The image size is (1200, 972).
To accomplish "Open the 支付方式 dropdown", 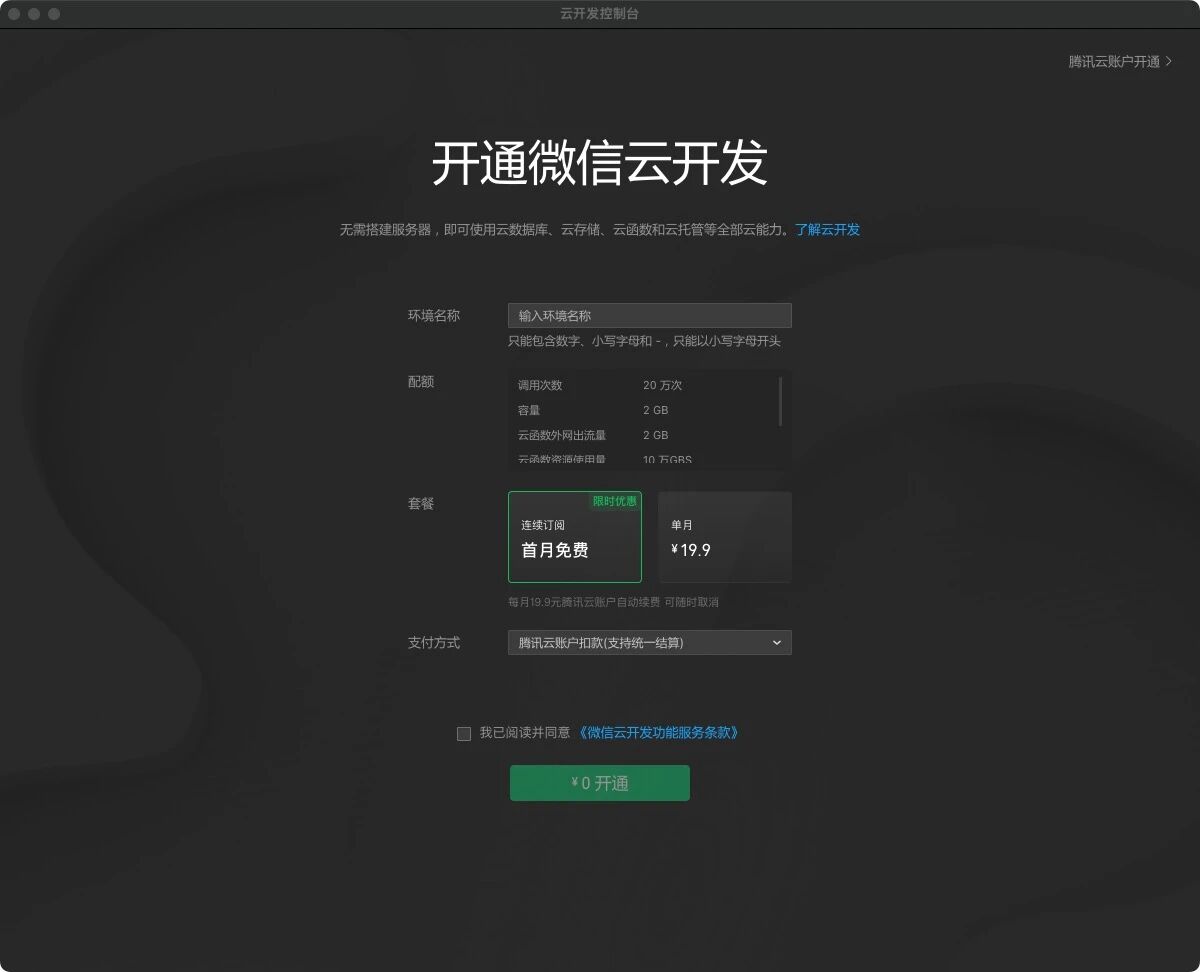I will point(650,643).
